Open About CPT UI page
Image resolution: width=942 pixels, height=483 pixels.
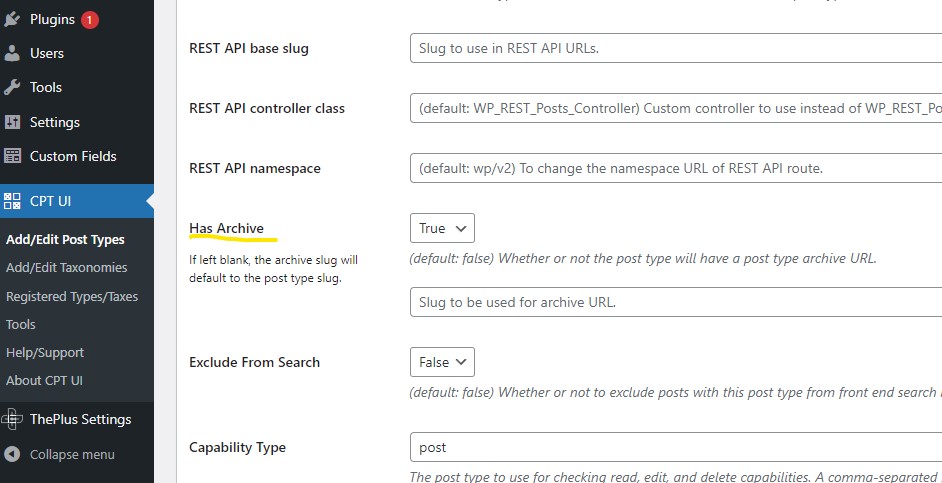coord(44,380)
